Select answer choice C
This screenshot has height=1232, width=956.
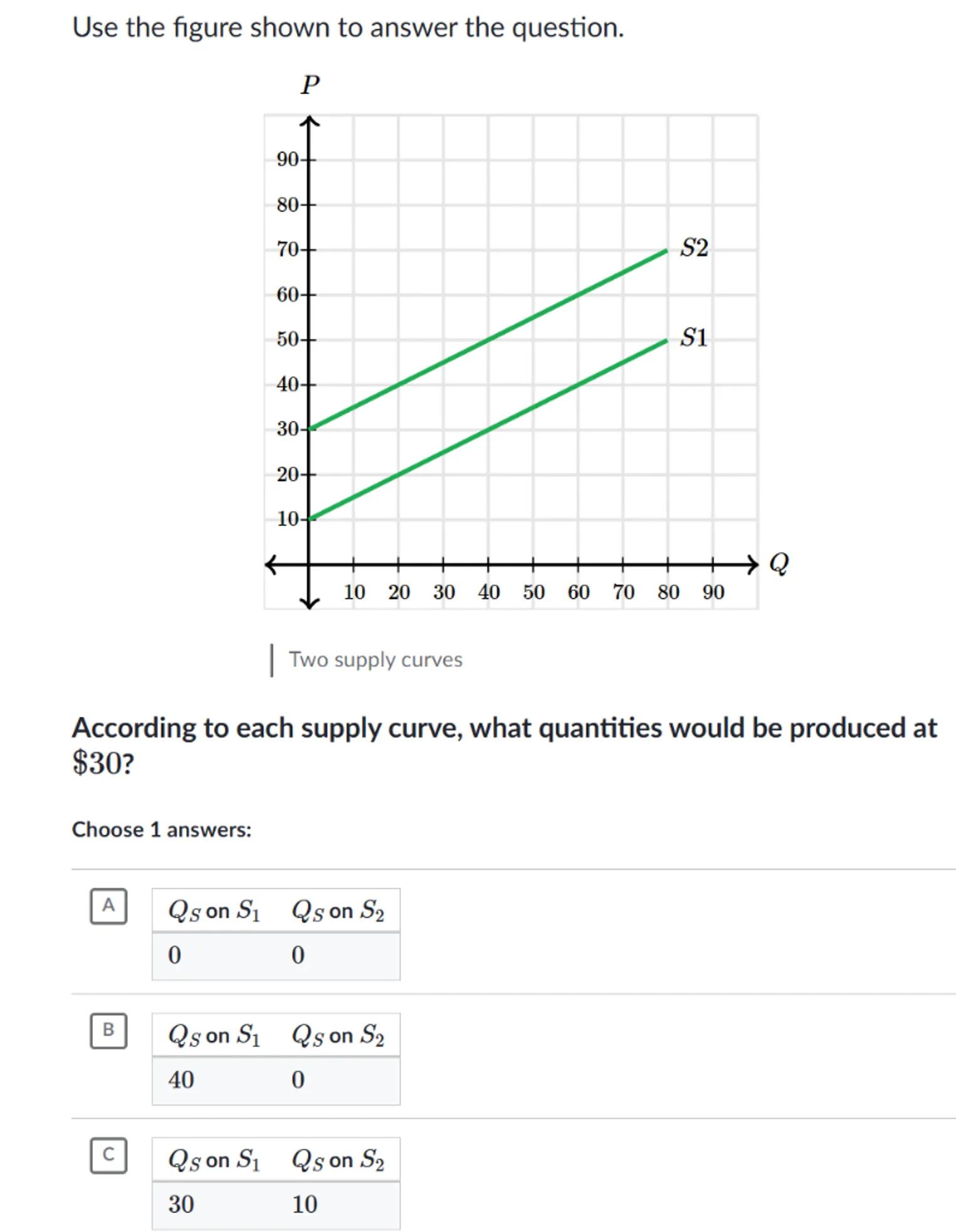click(108, 1155)
